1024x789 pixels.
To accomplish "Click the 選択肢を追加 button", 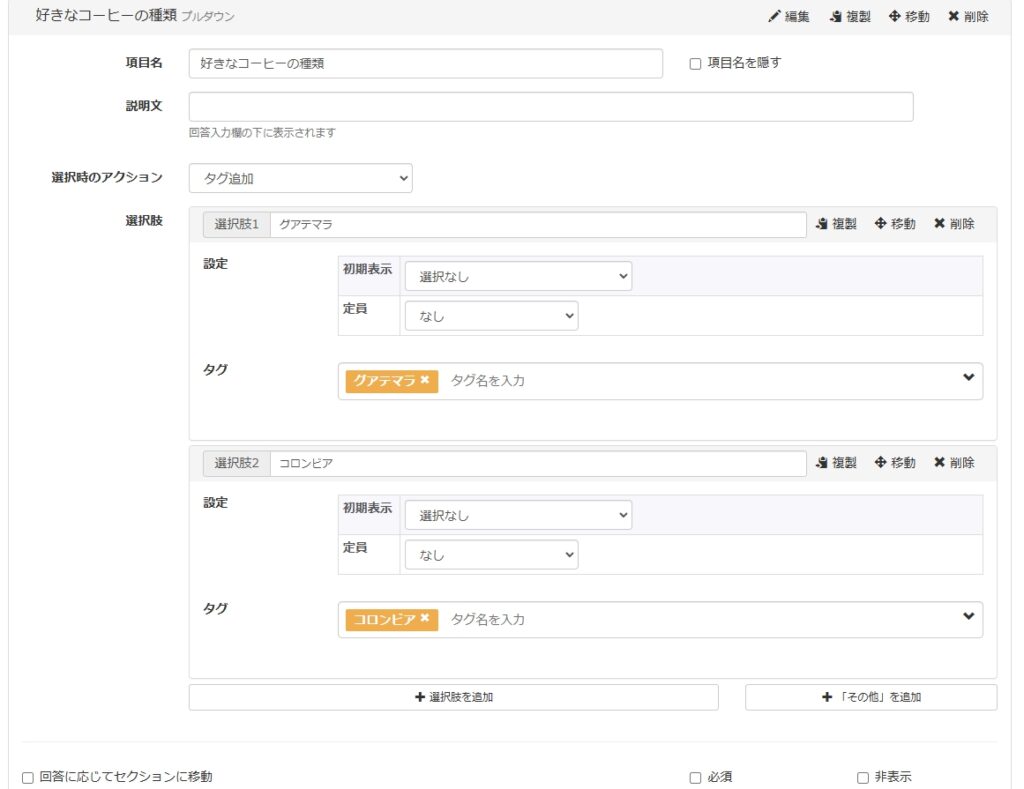I will [453, 697].
